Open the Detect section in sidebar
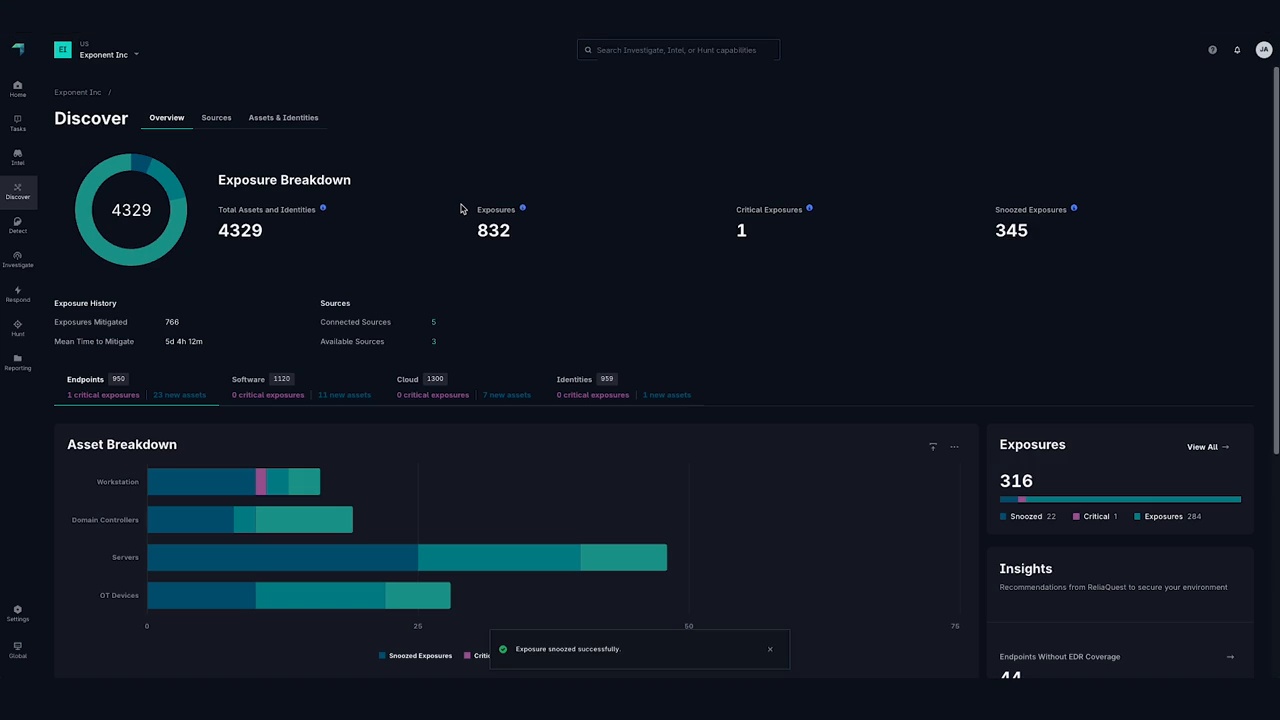The width and height of the screenshot is (1280, 720). coord(17,225)
